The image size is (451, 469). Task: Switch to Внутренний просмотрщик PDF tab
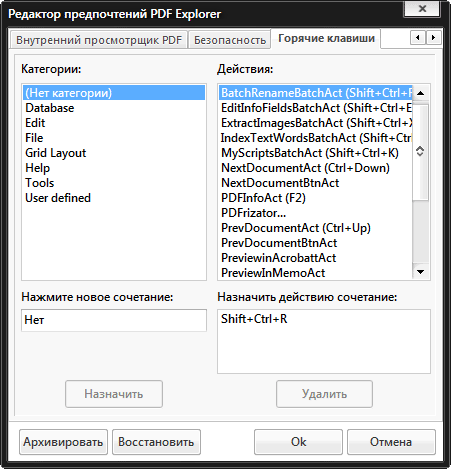99,40
